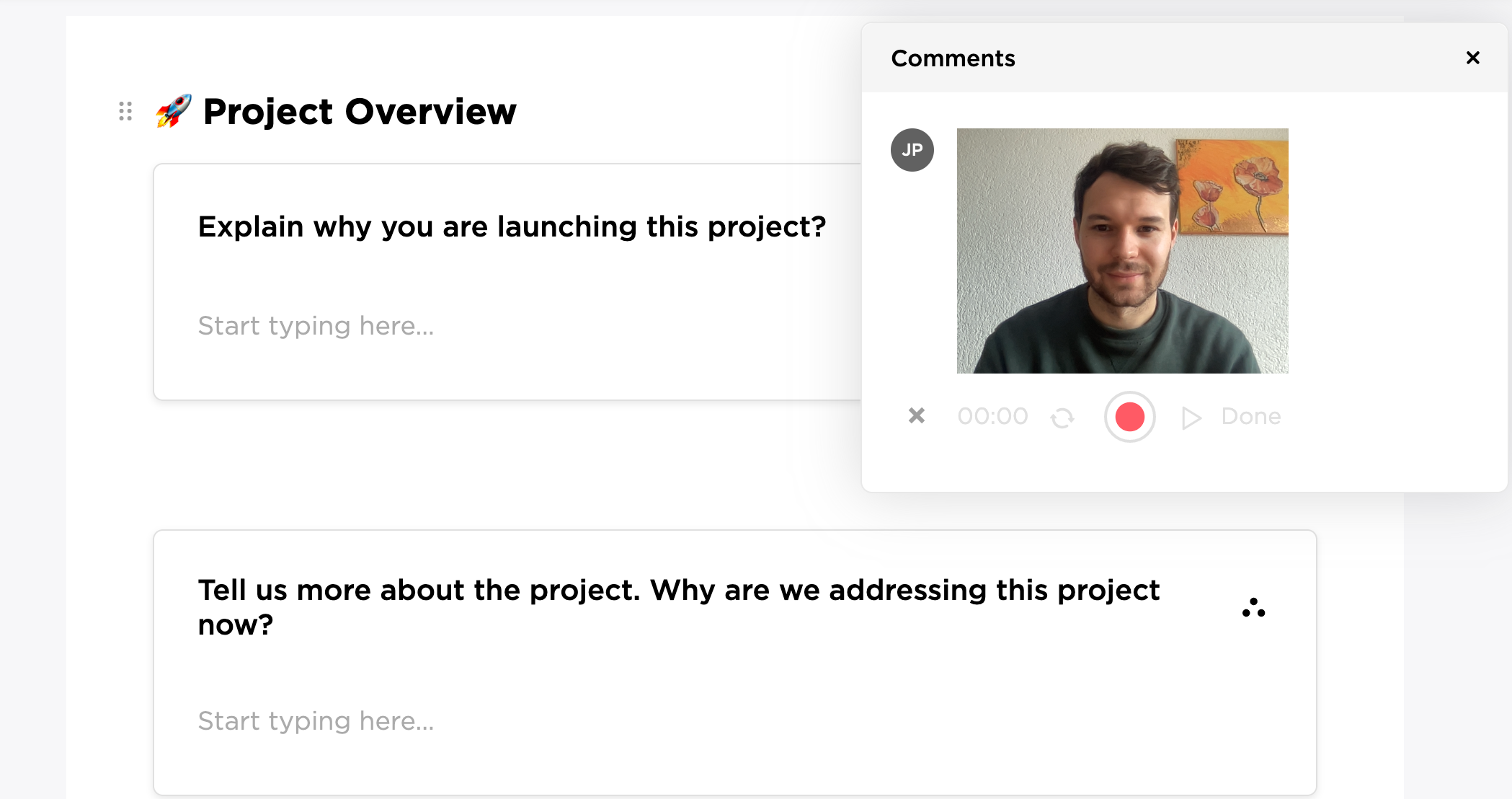This screenshot has width=1512, height=799.
Task: Click the Done button for recording
Action: pos(1250,416)
